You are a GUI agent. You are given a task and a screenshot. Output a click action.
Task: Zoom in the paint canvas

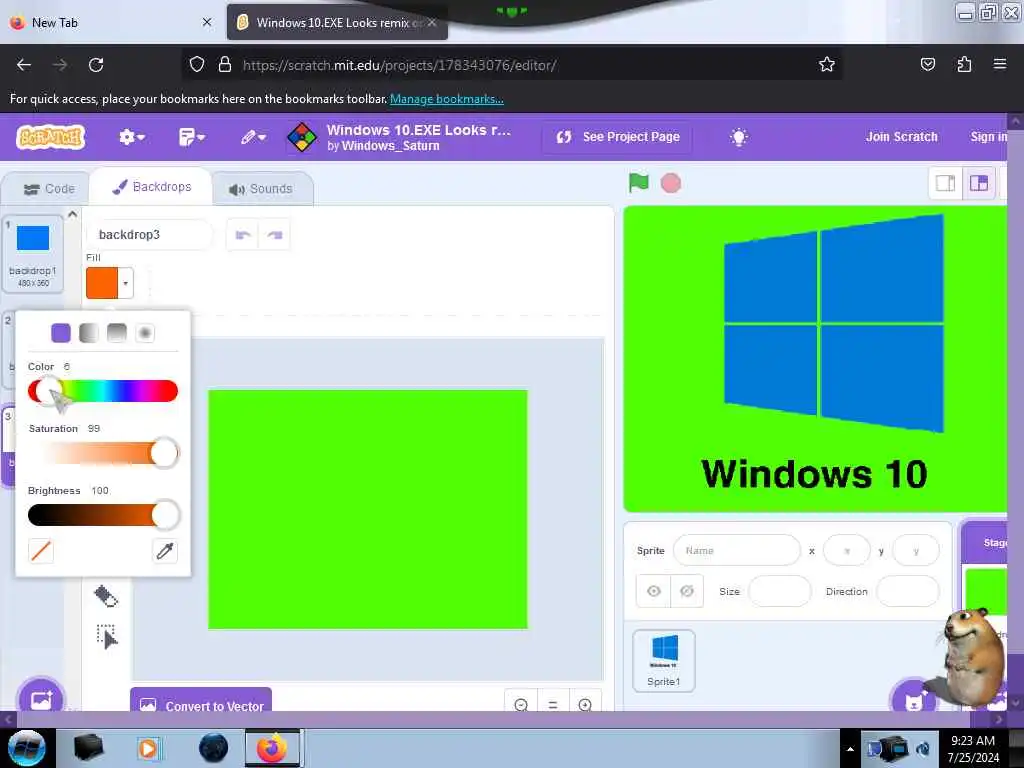585,705
